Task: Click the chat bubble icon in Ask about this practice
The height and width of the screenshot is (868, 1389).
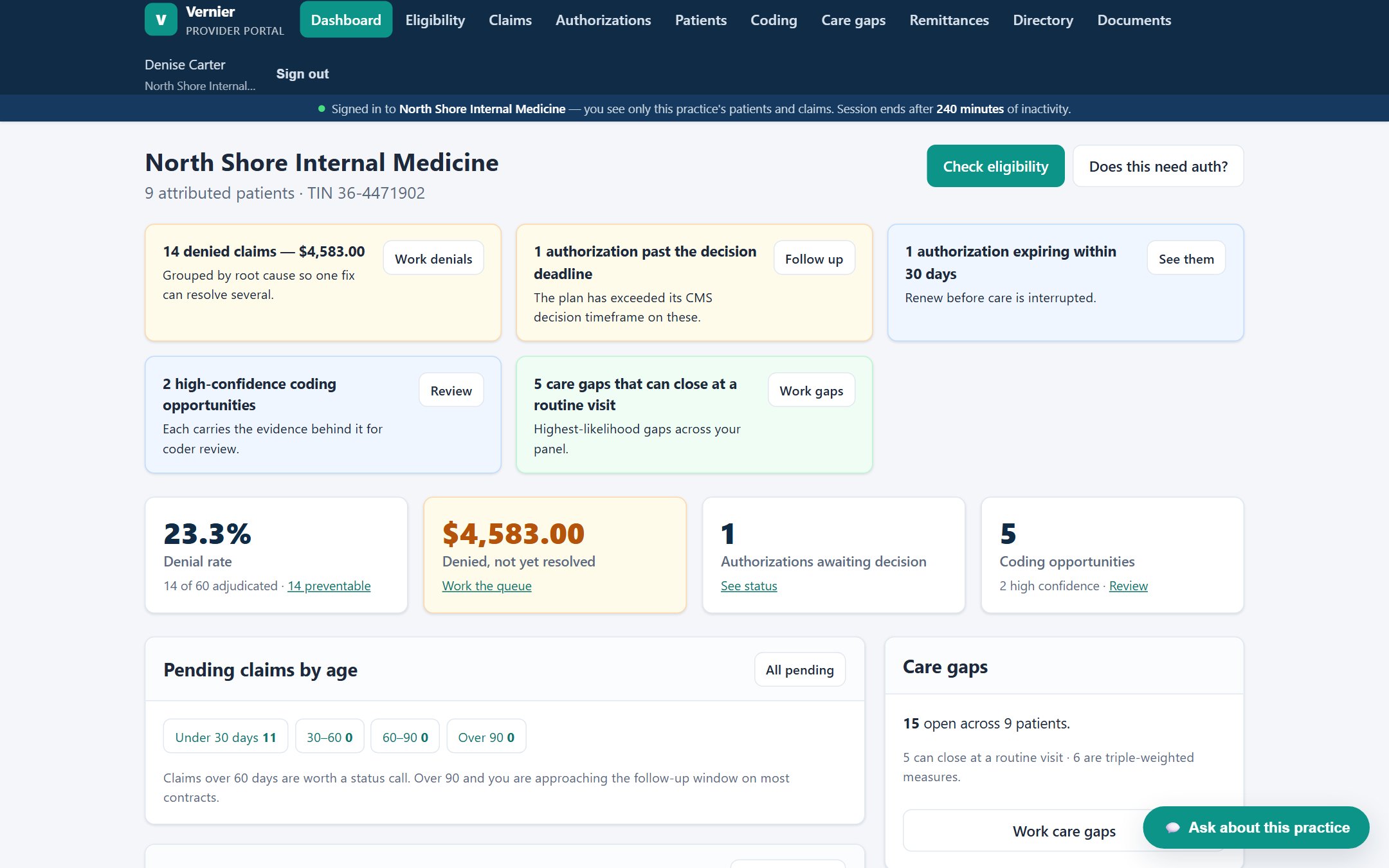Action: [1172, 827]
